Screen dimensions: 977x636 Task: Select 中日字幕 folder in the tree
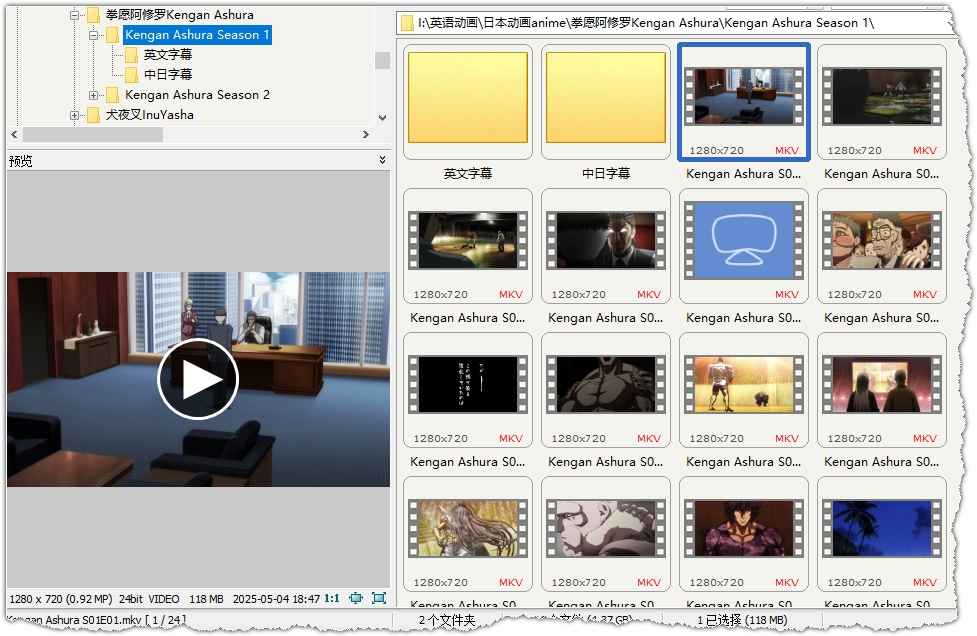(x=167, y=75)
